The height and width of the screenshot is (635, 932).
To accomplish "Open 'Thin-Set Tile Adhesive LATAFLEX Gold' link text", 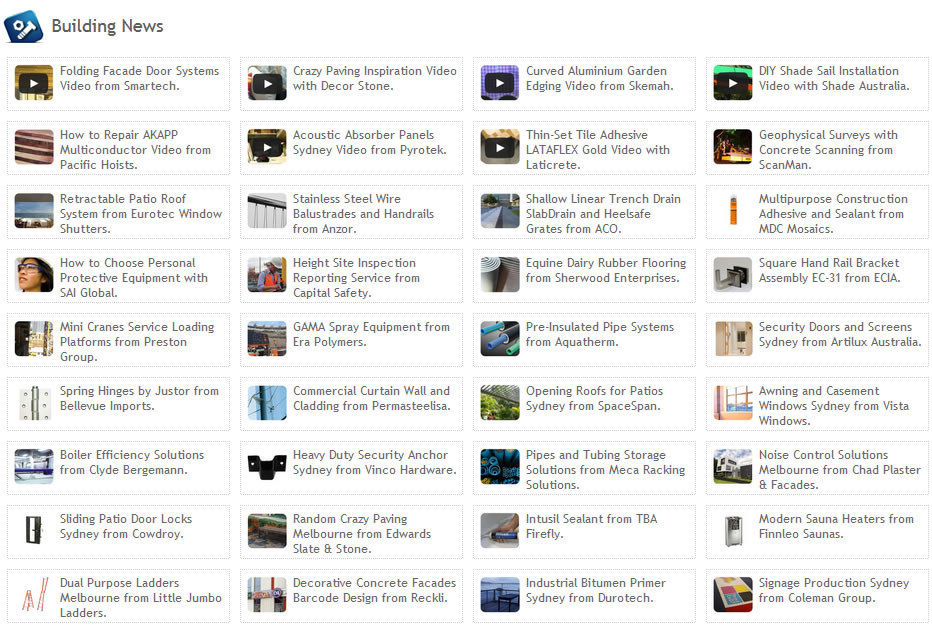I will [x=598, y=150].
